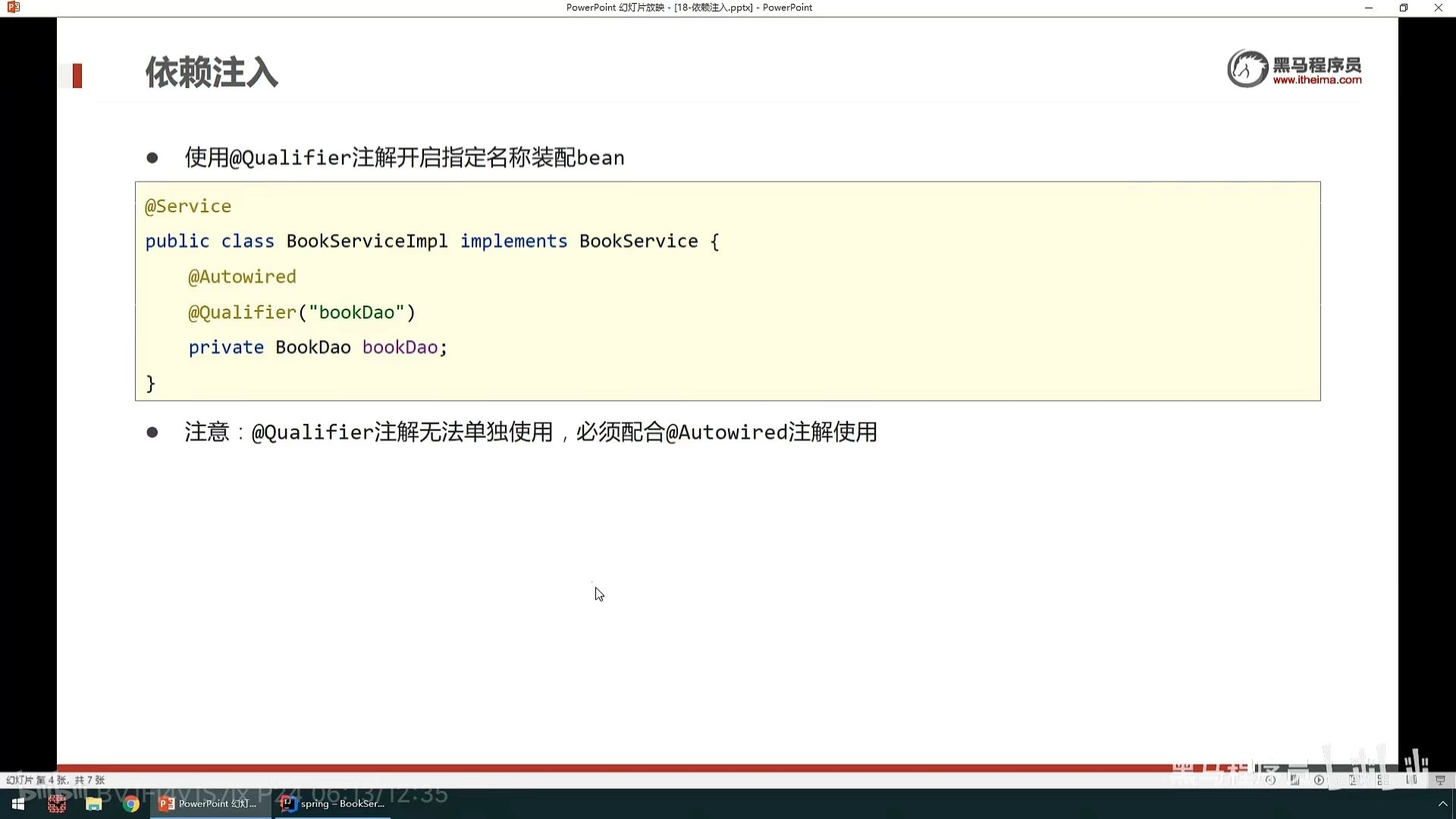Restore down the PowerPoint window
1456x819 pixels.
[x=1403, y=8]
